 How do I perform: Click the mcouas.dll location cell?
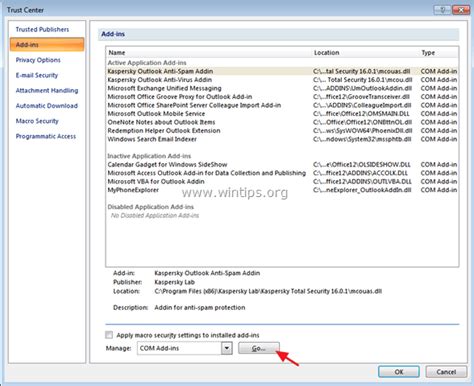tap(362, 71)
